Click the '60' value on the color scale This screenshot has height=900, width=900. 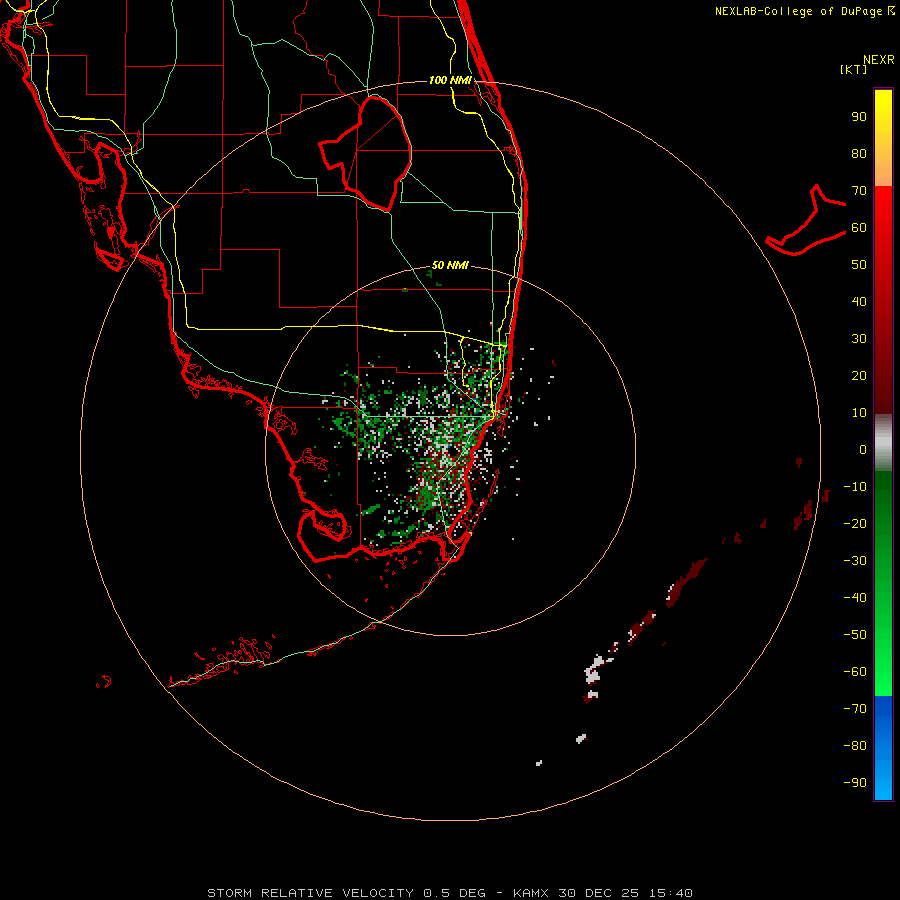859,228
